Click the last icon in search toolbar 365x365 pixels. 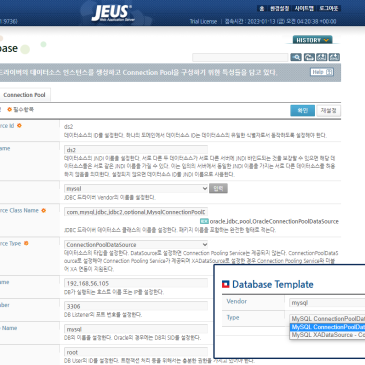tap(334, 57)
